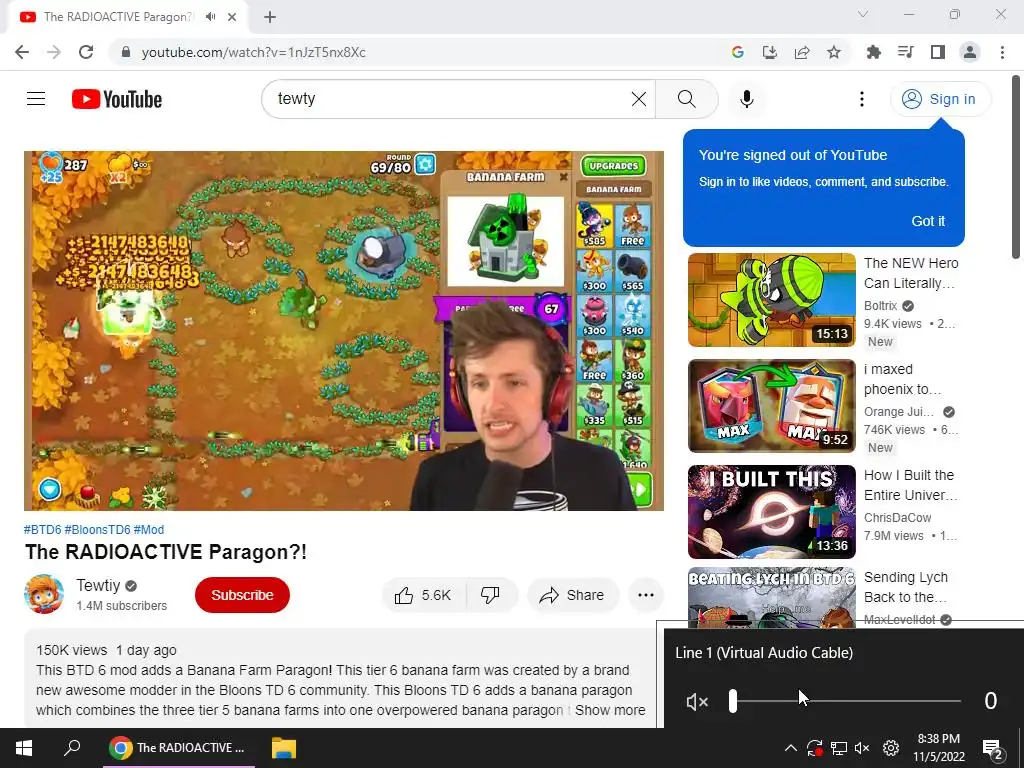1024x768 pixels.
Task: Subscribe to the Tewtiy channel
Action: coord(242,595)
